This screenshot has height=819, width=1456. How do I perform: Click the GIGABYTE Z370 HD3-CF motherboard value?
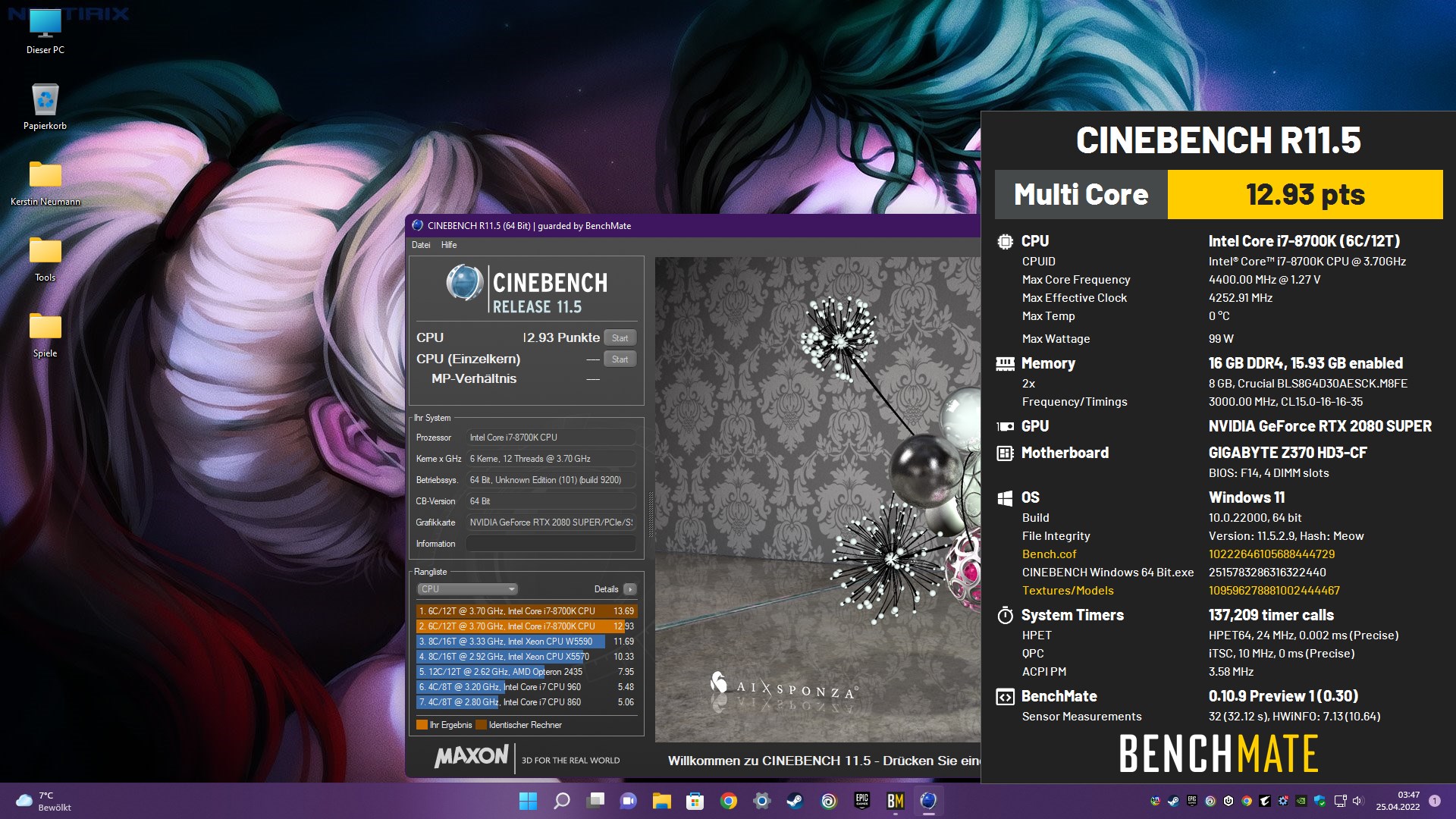[1288, 453]
